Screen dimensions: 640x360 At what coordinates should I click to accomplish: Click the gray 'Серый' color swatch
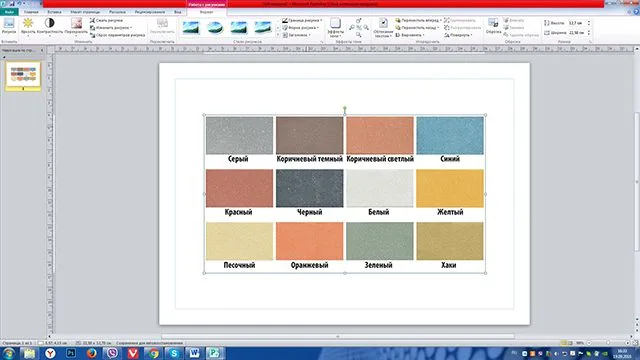coord(239,136)
